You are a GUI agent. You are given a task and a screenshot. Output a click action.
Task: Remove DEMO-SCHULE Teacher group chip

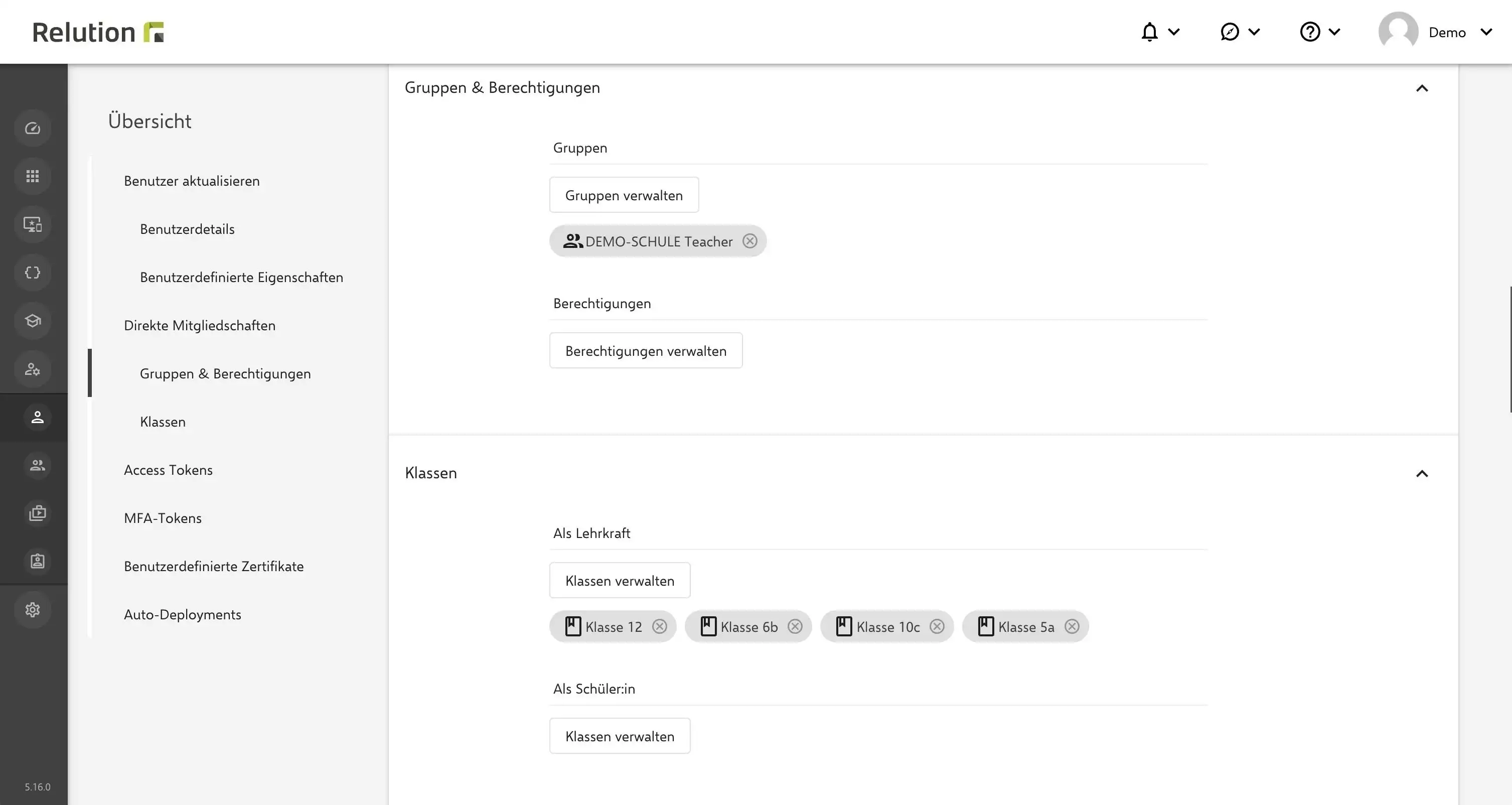pos(749,241)
